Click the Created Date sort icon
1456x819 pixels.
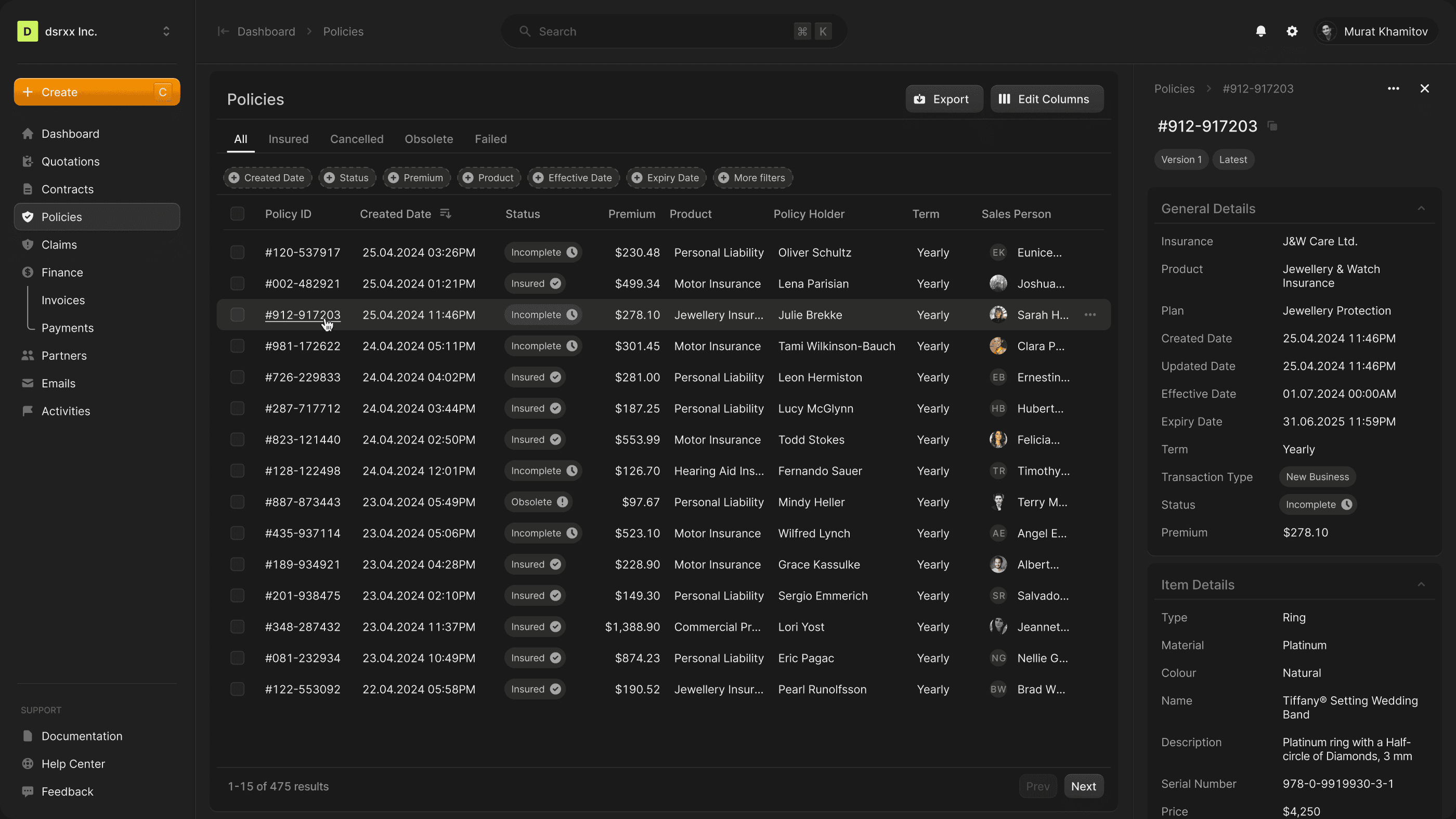coord(446,214)
